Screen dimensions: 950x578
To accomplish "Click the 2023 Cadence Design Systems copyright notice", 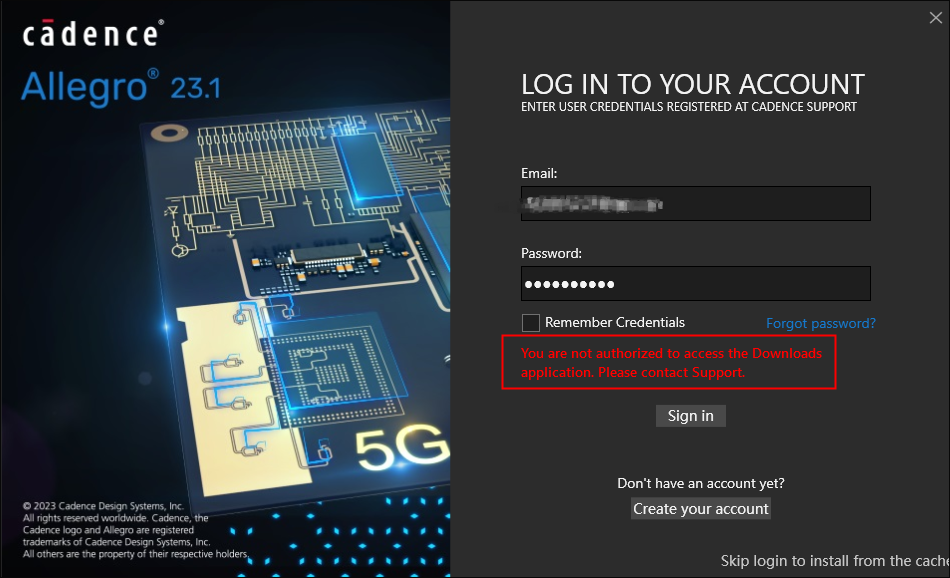I will 136,530.
